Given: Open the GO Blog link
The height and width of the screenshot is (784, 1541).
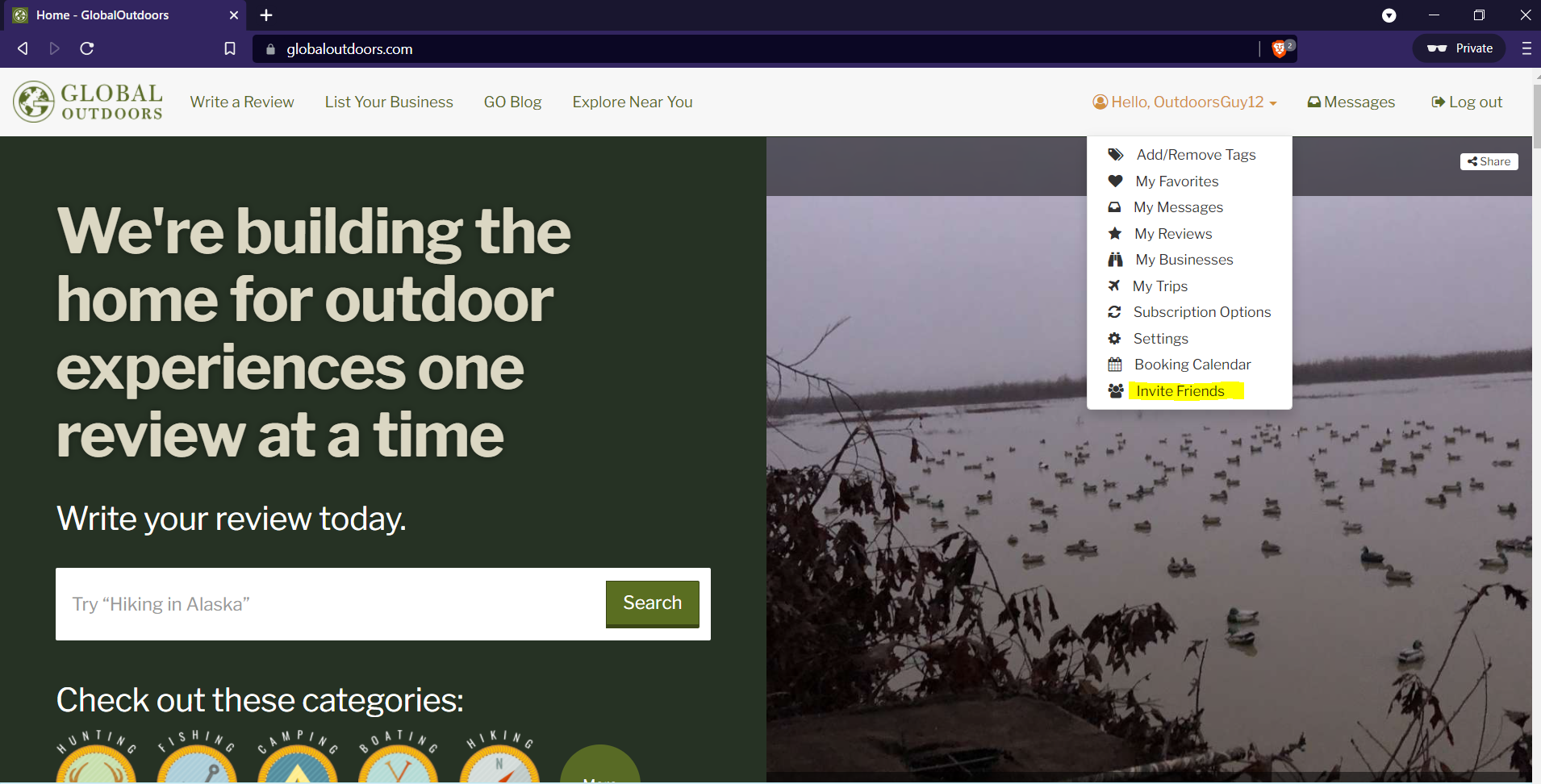Looking at the screenshot, I should [x=512, y=102].
